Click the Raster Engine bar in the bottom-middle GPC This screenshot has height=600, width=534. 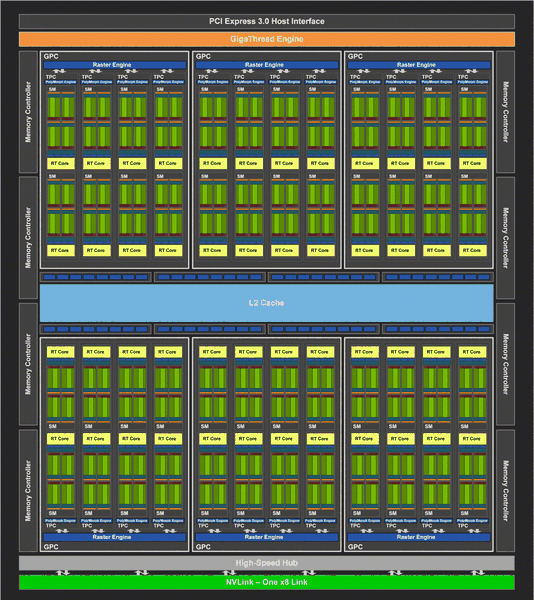(x=267, y=537)
